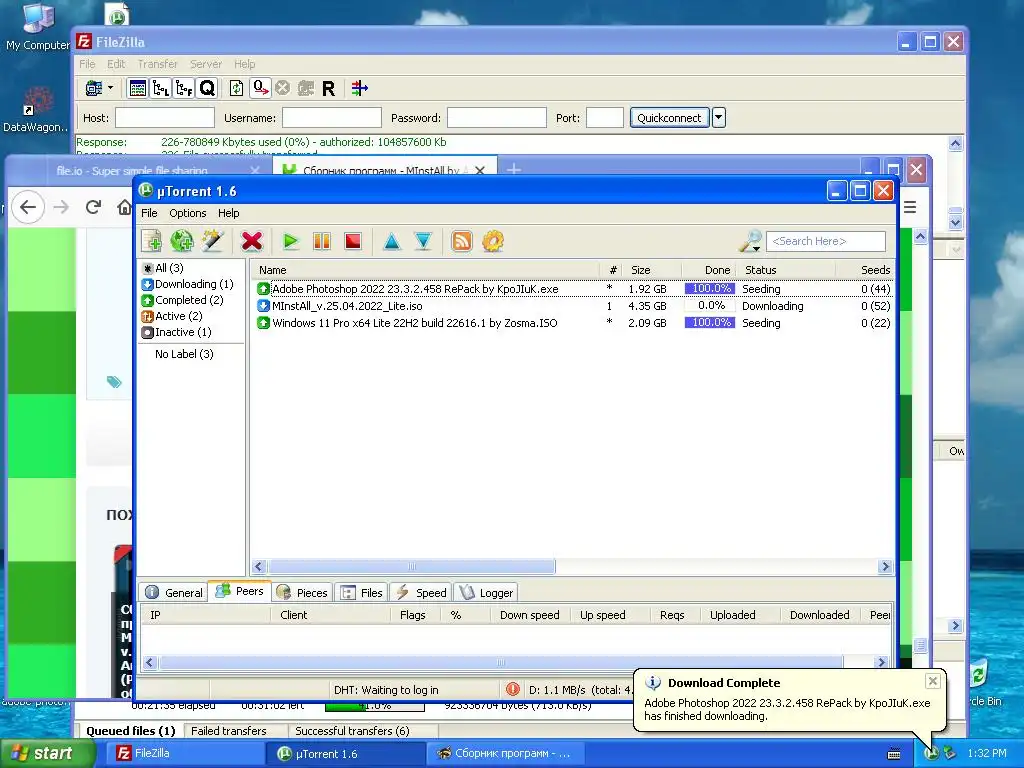Click browser Back arrow button
Viewport: 1024px width, 768px height.
[x=28, y=207]
